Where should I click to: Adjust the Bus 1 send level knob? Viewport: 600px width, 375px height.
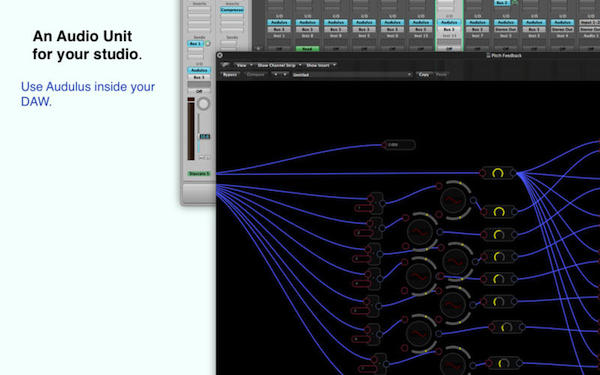(x=208, y=44)
